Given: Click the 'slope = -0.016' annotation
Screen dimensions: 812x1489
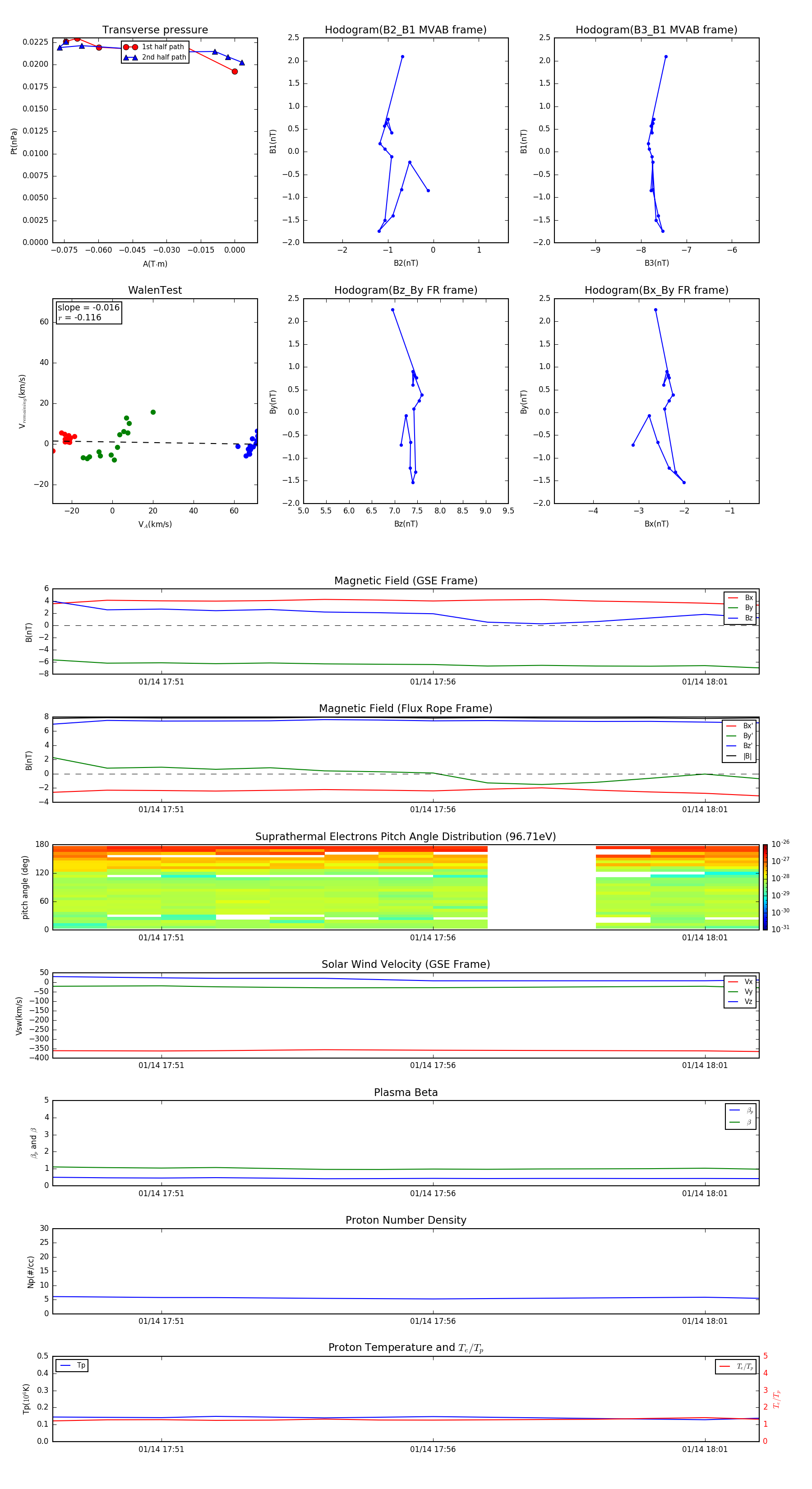Looking at the screenshot, I should (x=88, y=308).
